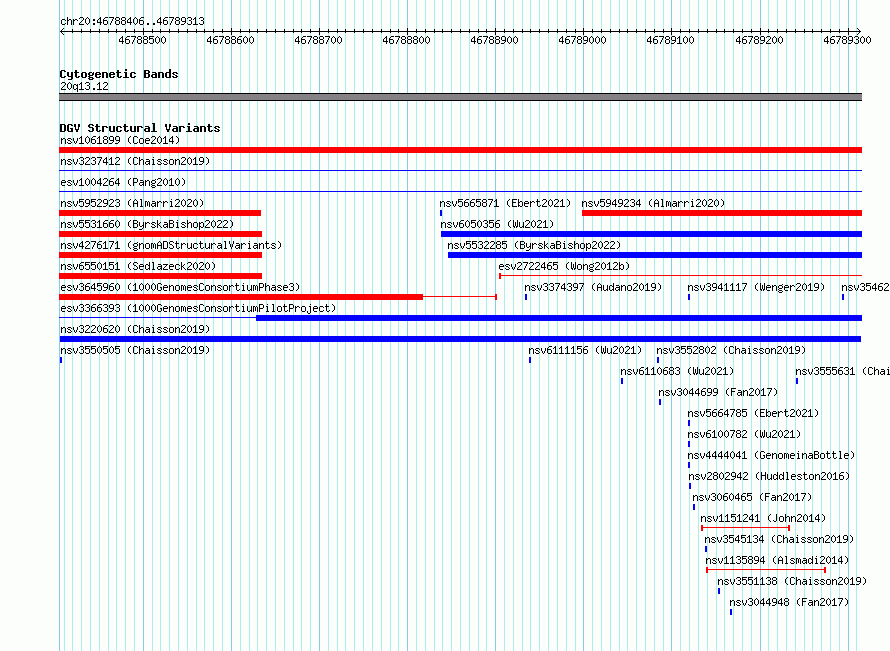Screen dimensions: 890x651
Task: Click nsv5532285 (ByrskaBishop2022) label
Action: click(534, 245)
